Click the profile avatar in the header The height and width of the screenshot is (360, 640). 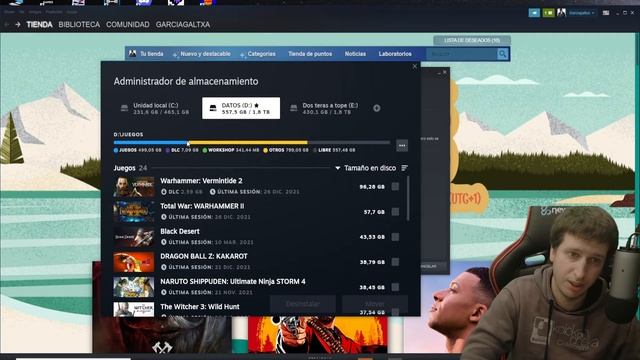[562, 13]
